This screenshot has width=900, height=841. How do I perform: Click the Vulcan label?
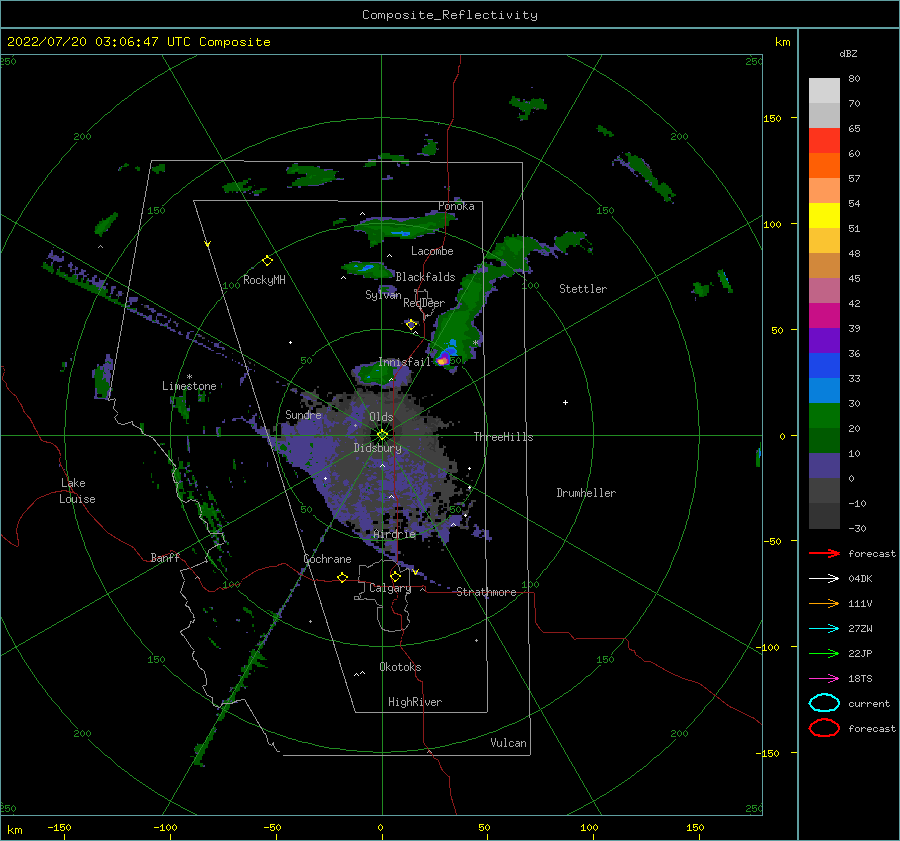click(508, 743)
